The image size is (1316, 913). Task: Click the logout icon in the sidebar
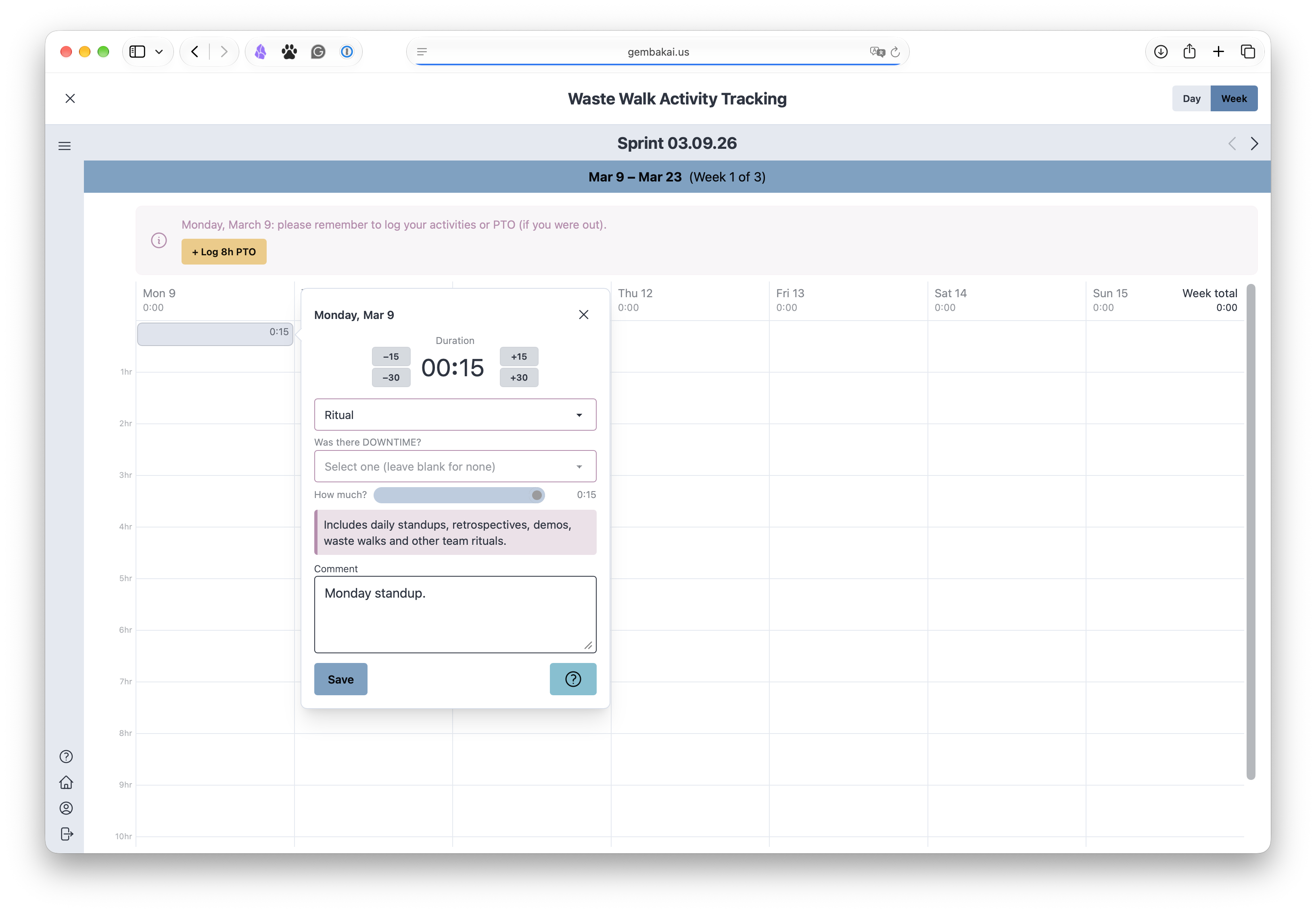(67, 834)
